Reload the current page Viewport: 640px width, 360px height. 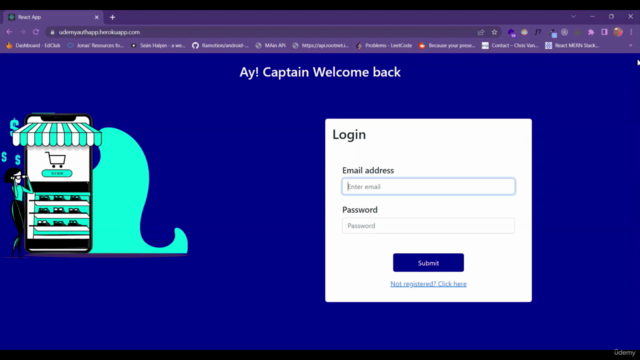pos(36,32)
